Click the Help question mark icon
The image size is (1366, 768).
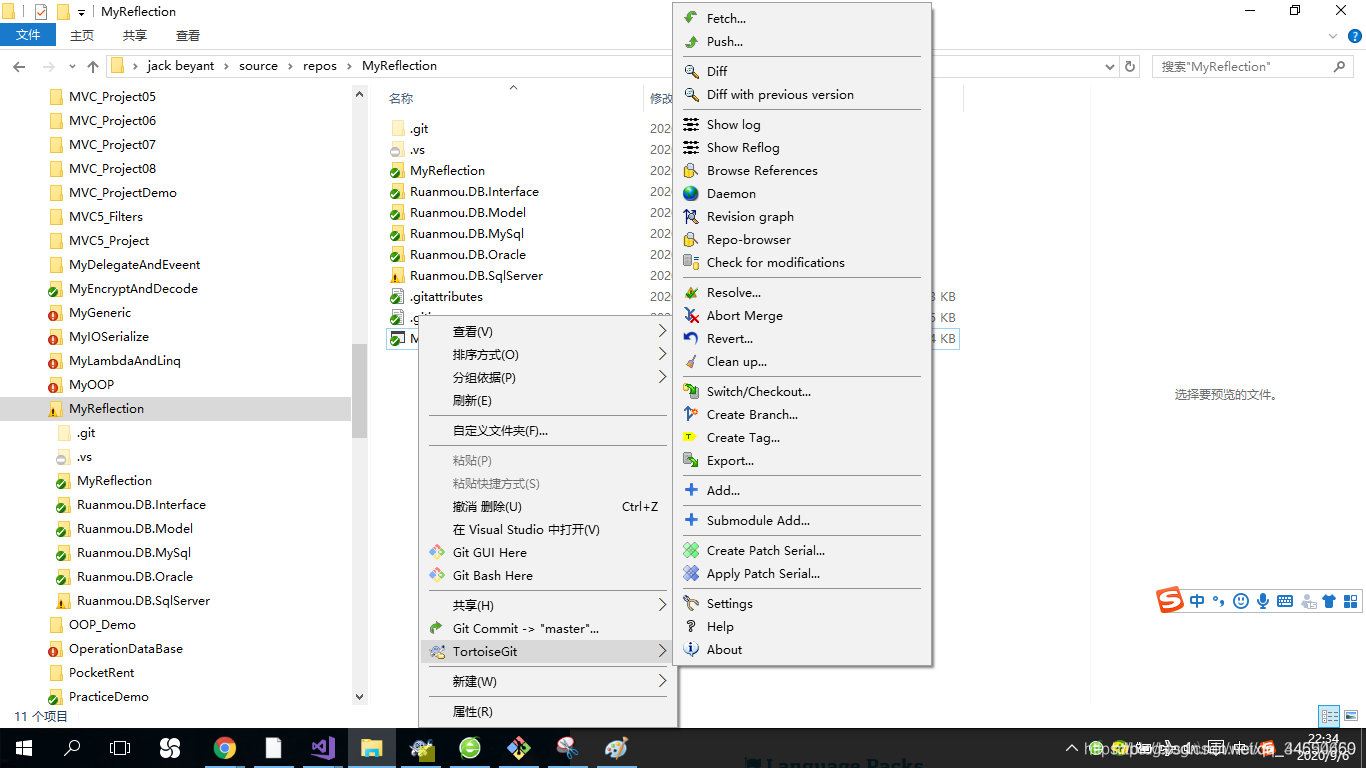pyautogui.click(x=691, y=626)
